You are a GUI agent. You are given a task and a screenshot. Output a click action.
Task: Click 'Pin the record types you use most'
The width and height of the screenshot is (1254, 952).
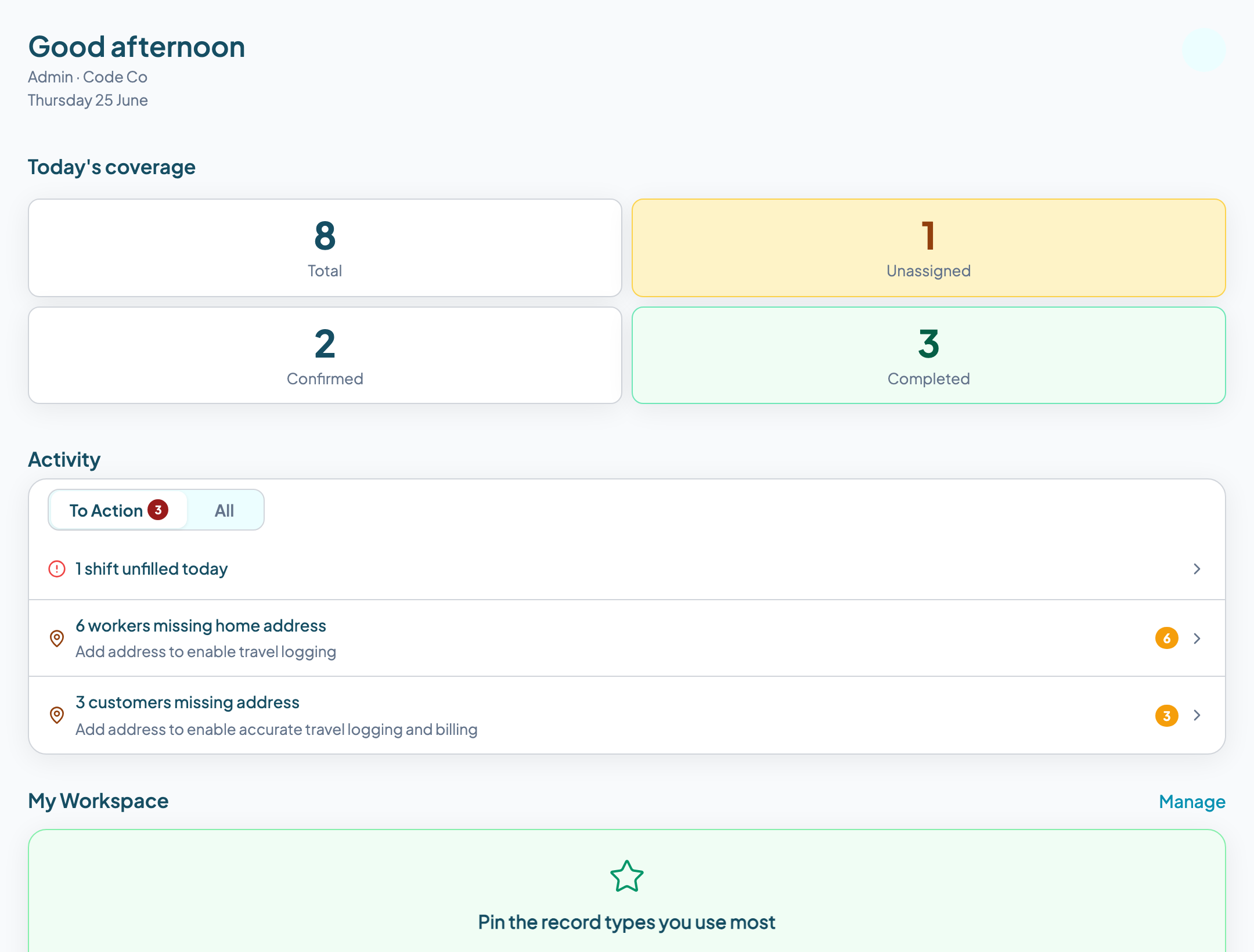click(627, 922)
